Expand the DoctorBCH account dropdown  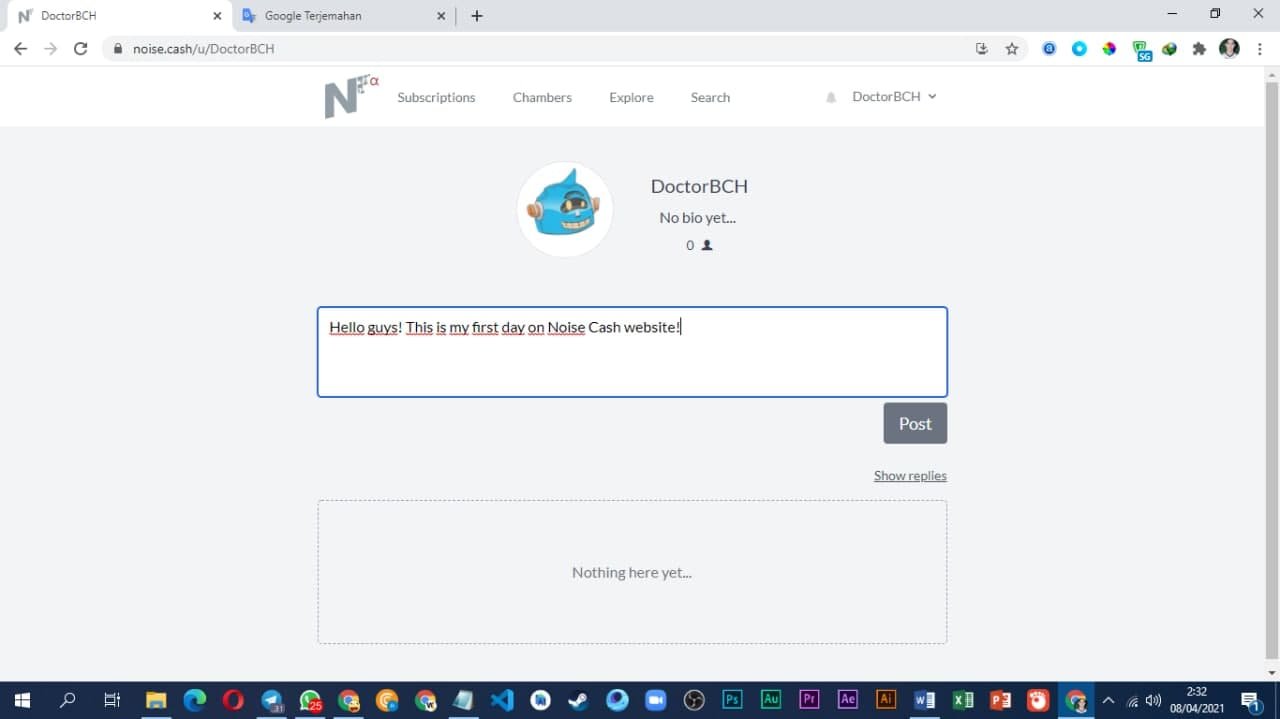click(x=894, y=97)
